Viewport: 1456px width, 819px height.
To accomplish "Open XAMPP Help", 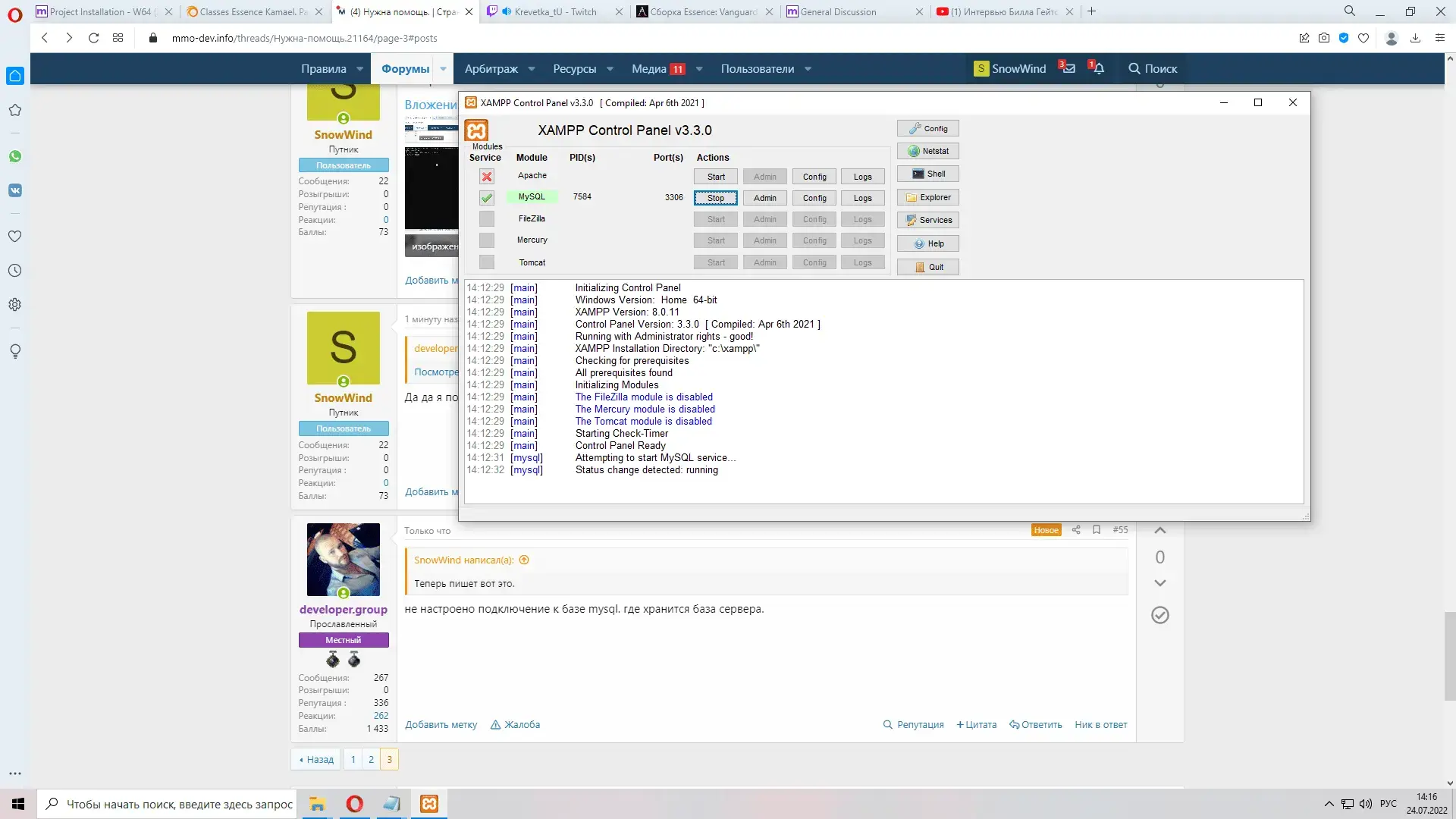I will coord(928,243).
